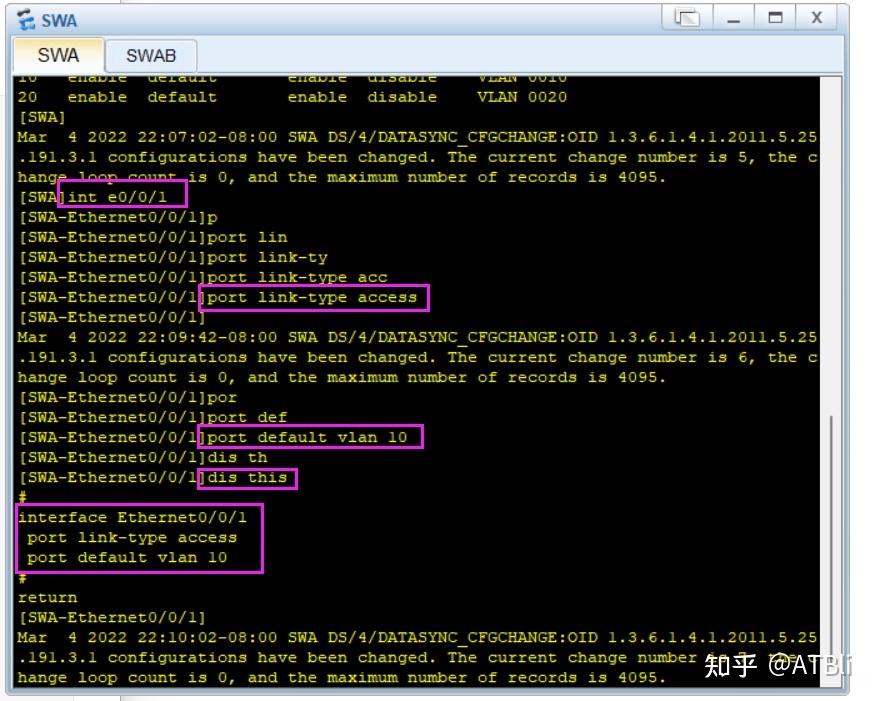Screen dimensions: 875x701
Task: Click 'interface Ethernet0/0/1' output line
Action: point(132,517)
